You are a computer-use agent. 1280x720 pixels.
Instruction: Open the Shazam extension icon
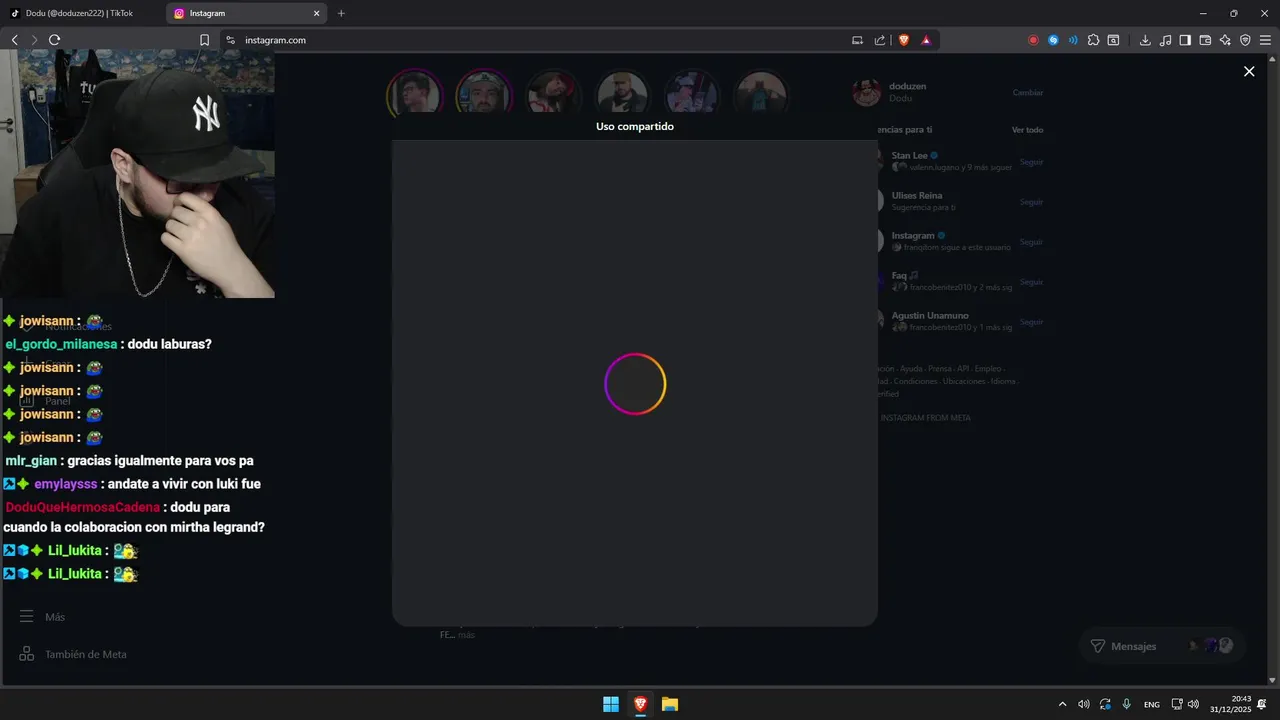pyautogui.click(x=1053, y=40)
